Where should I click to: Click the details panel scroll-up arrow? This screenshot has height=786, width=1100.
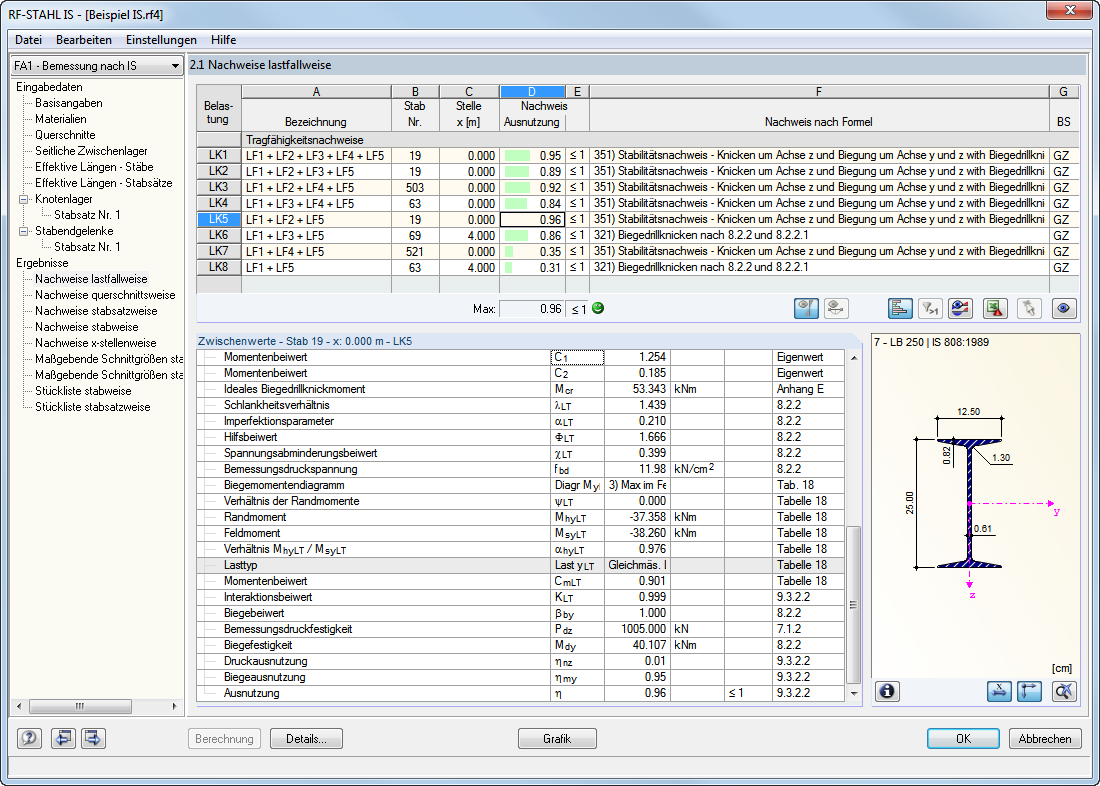coord(854,358)
